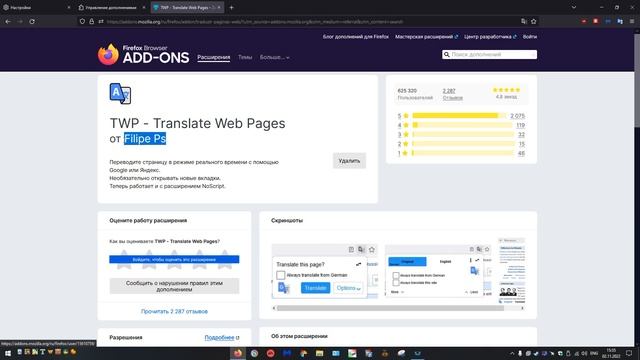The height and width of the screenshot is (360, 640).
Task: Click Сообщить о нарушении правил button
Action: 174,286
